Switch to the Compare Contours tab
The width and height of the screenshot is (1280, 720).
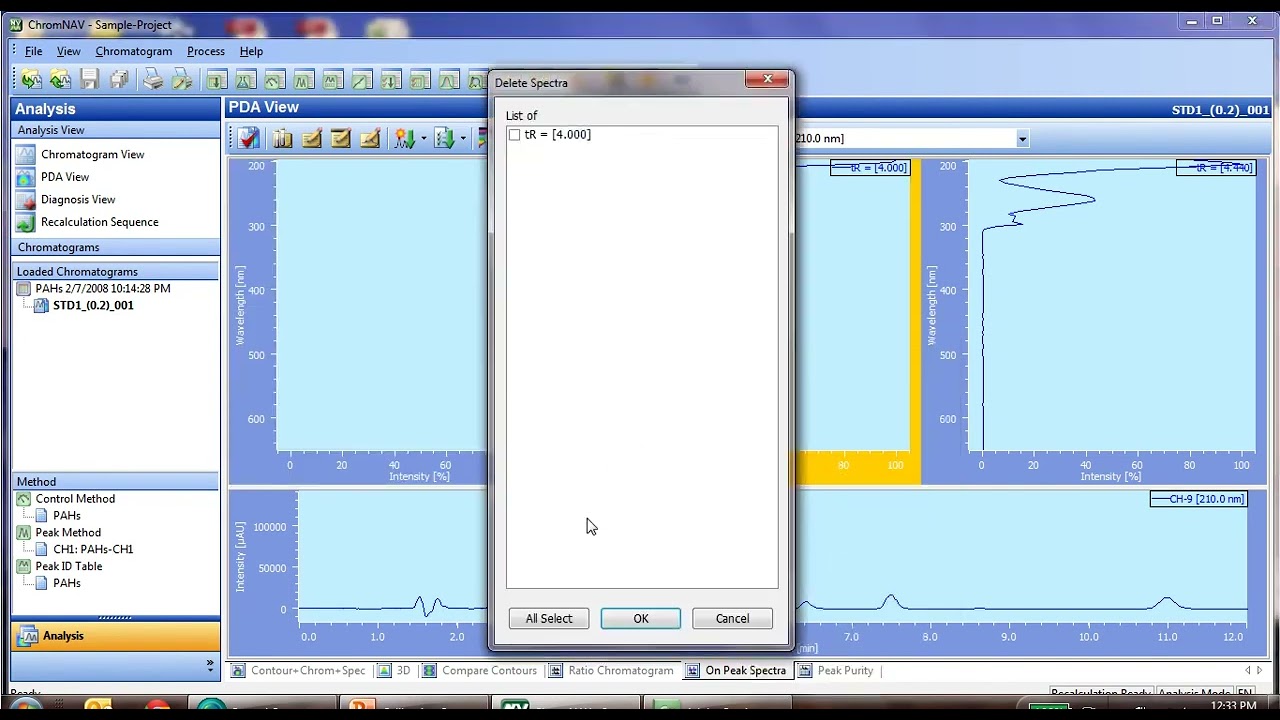coord(480,671)
